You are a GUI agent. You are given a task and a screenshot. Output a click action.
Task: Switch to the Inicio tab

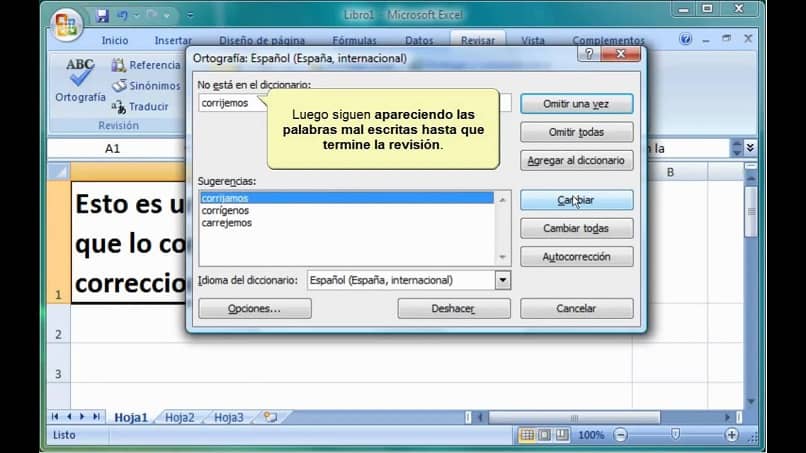pyautogui.click(x=115, y=40)
